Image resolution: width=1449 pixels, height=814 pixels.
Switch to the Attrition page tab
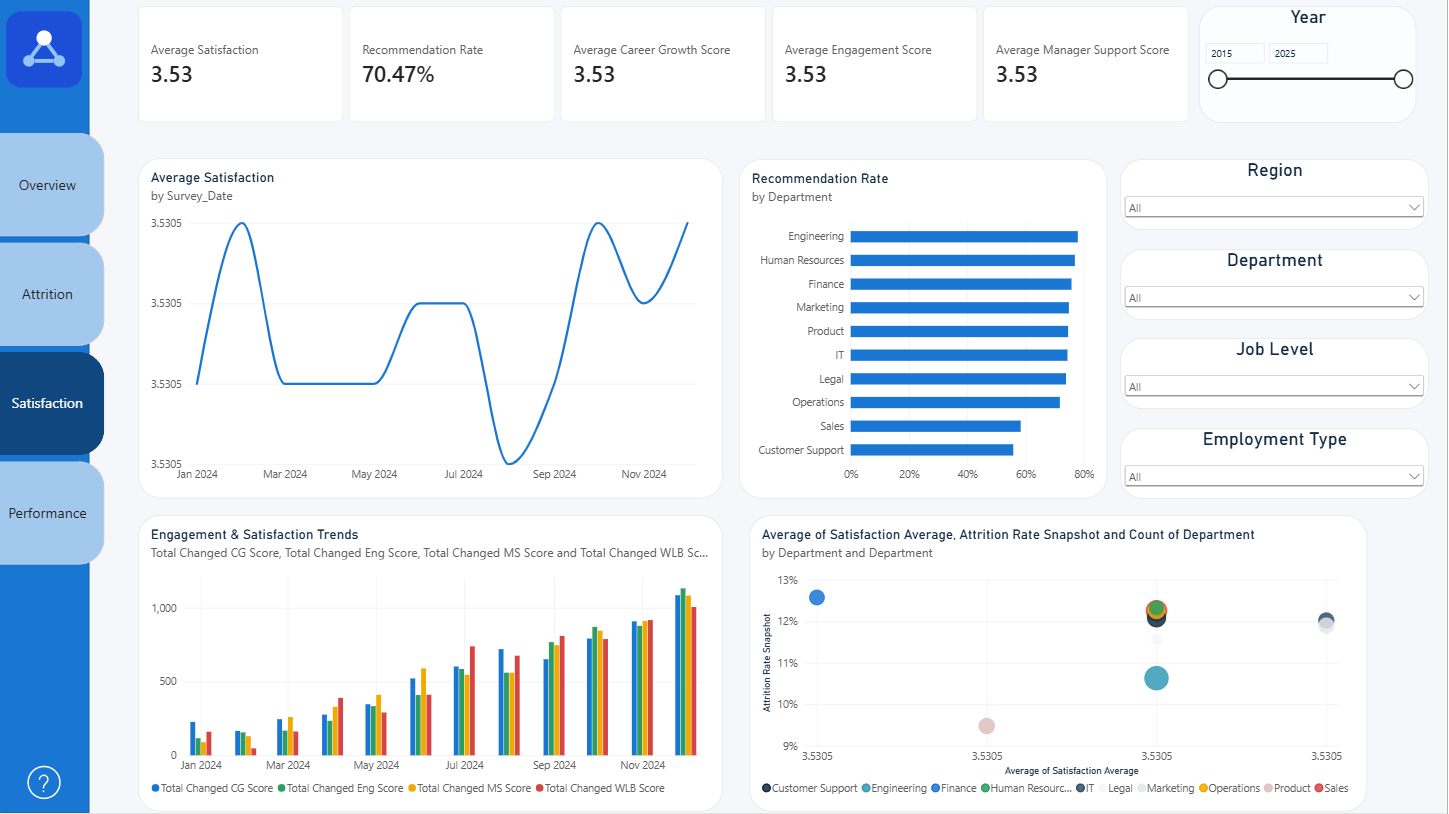(x=48, y=294)
